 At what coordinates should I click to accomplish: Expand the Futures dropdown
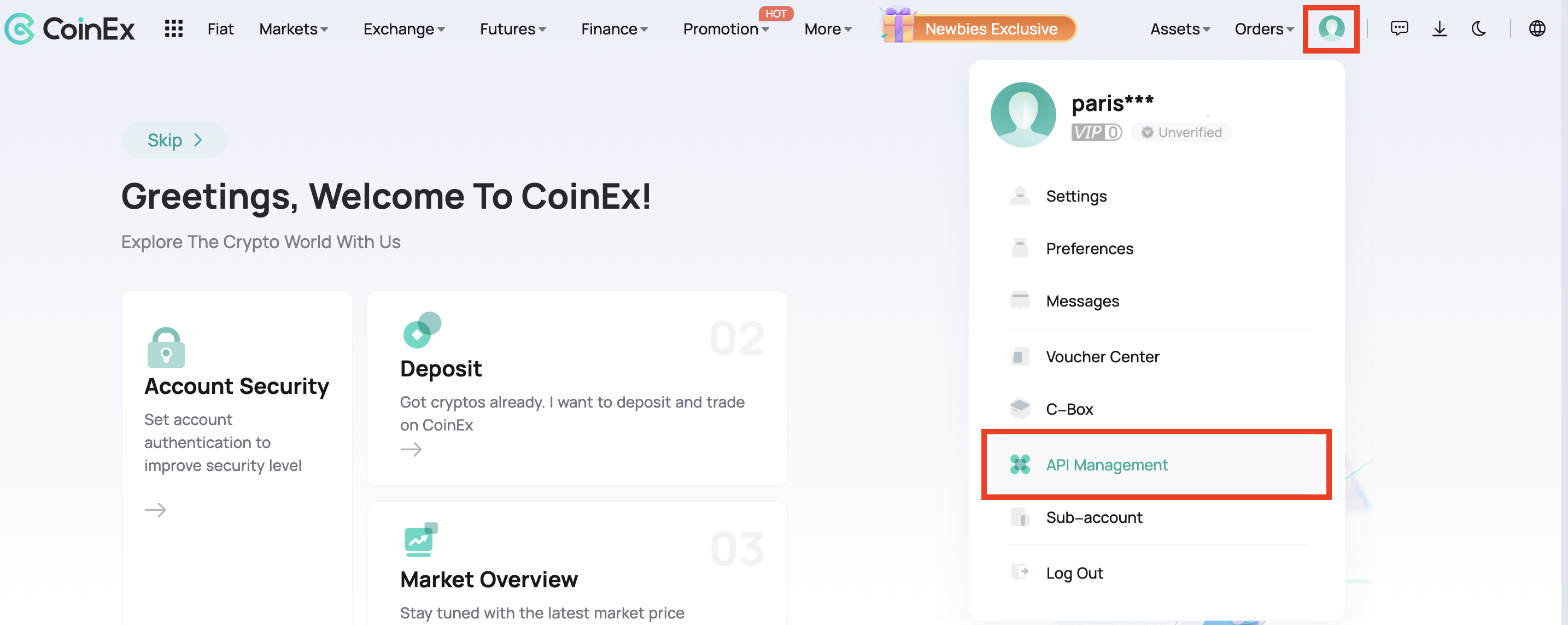(x=512, y=29)
